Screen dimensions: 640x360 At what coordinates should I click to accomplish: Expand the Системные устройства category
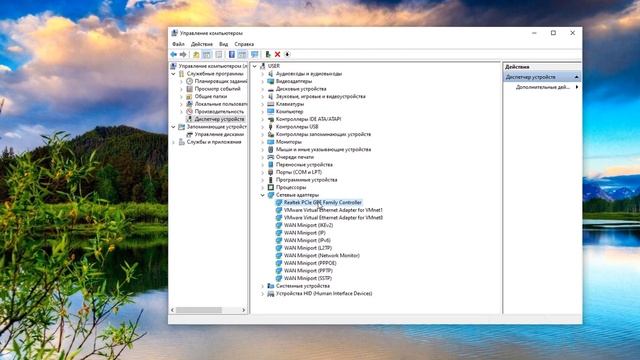coord(263,286)
